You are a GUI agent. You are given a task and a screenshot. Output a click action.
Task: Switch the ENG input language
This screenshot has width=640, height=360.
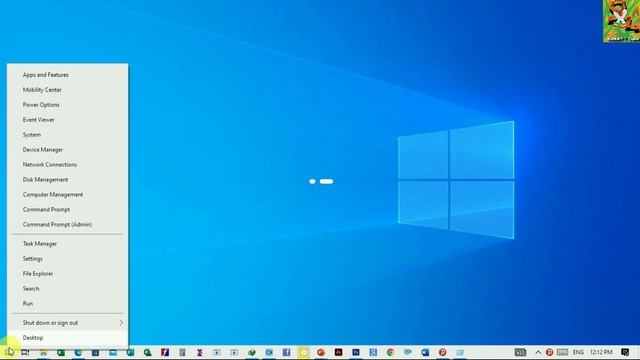tap(578, 352)
